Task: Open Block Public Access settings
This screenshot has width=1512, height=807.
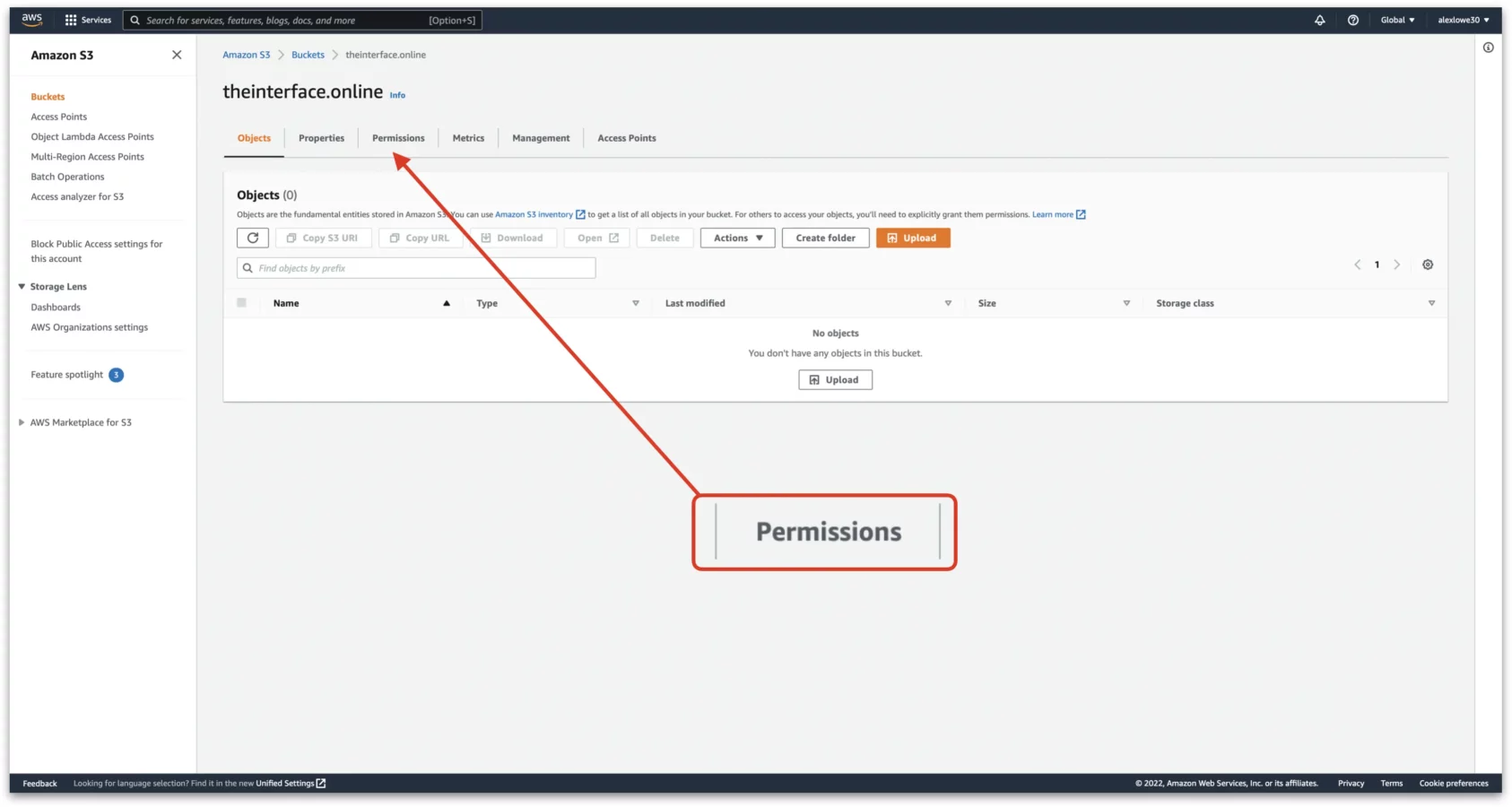Action: [97, 251]
